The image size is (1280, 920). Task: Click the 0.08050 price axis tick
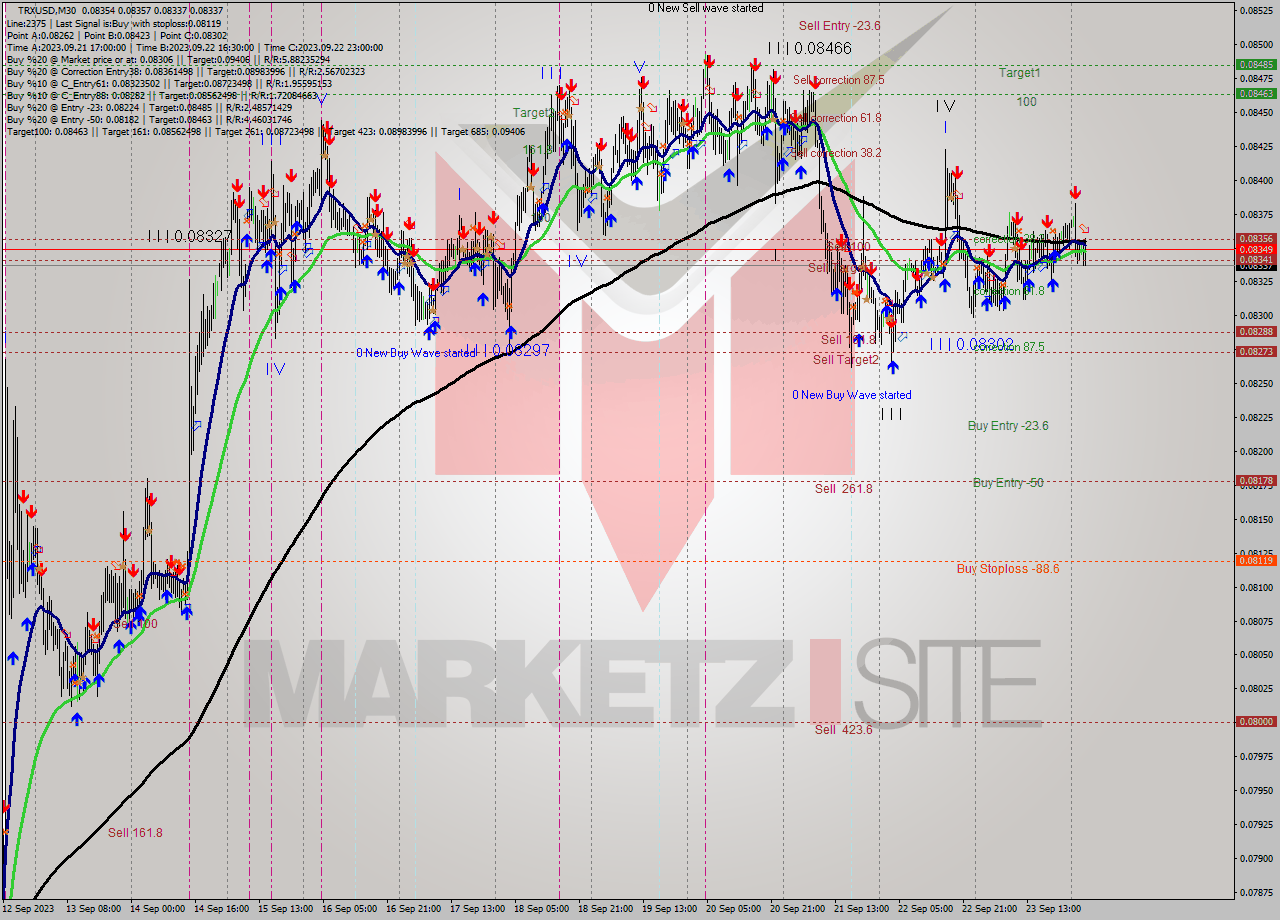click(x=1256, y=654)
